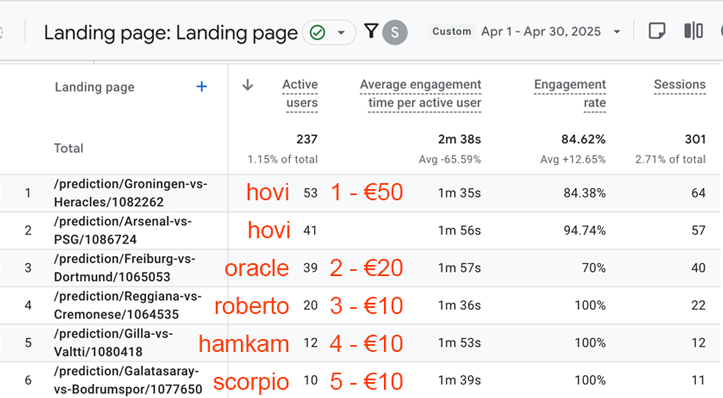
Task: Sort by Sessions column header
Action: 680,85
